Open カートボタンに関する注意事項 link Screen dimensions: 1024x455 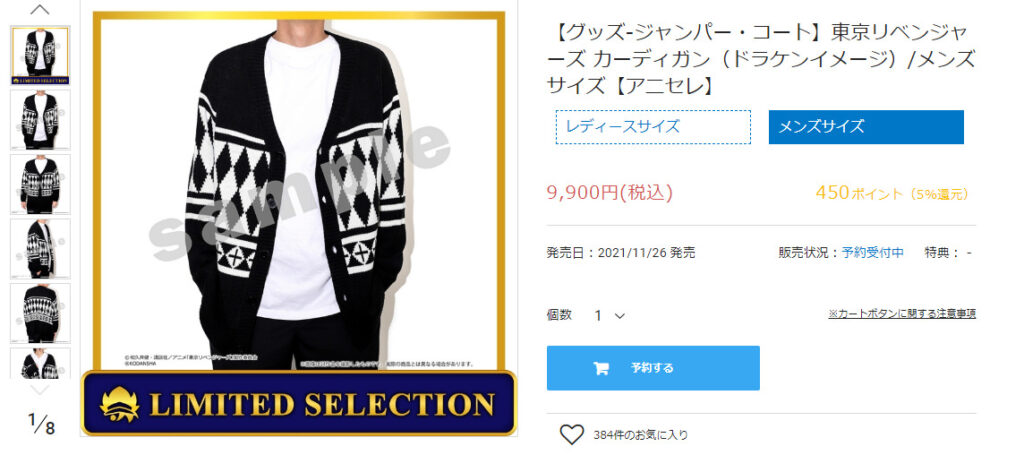(x=902, y=314)
